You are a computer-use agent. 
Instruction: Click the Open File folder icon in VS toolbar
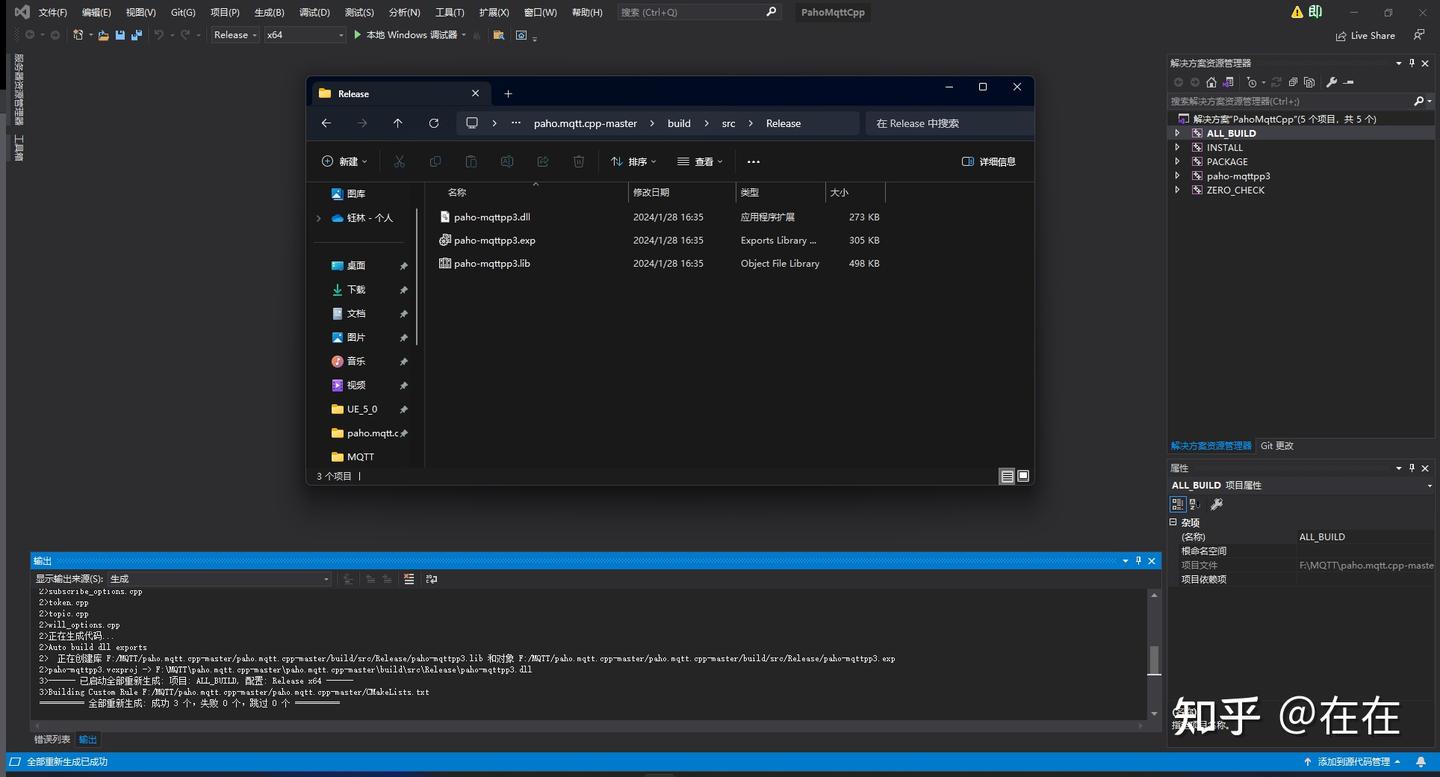pyautogui.click(x=103, y=35)
